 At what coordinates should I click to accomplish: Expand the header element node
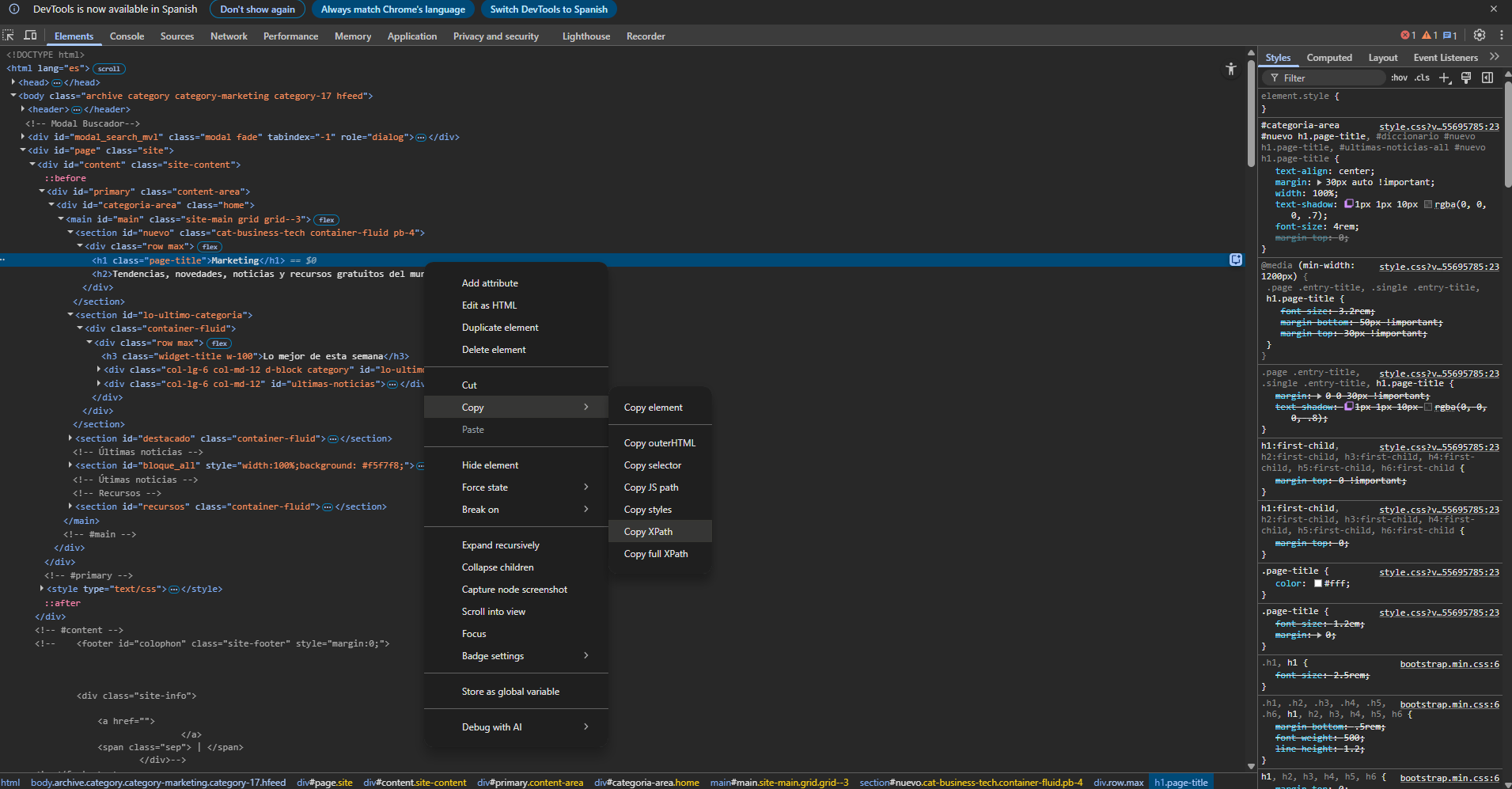[x=23, y=109]
